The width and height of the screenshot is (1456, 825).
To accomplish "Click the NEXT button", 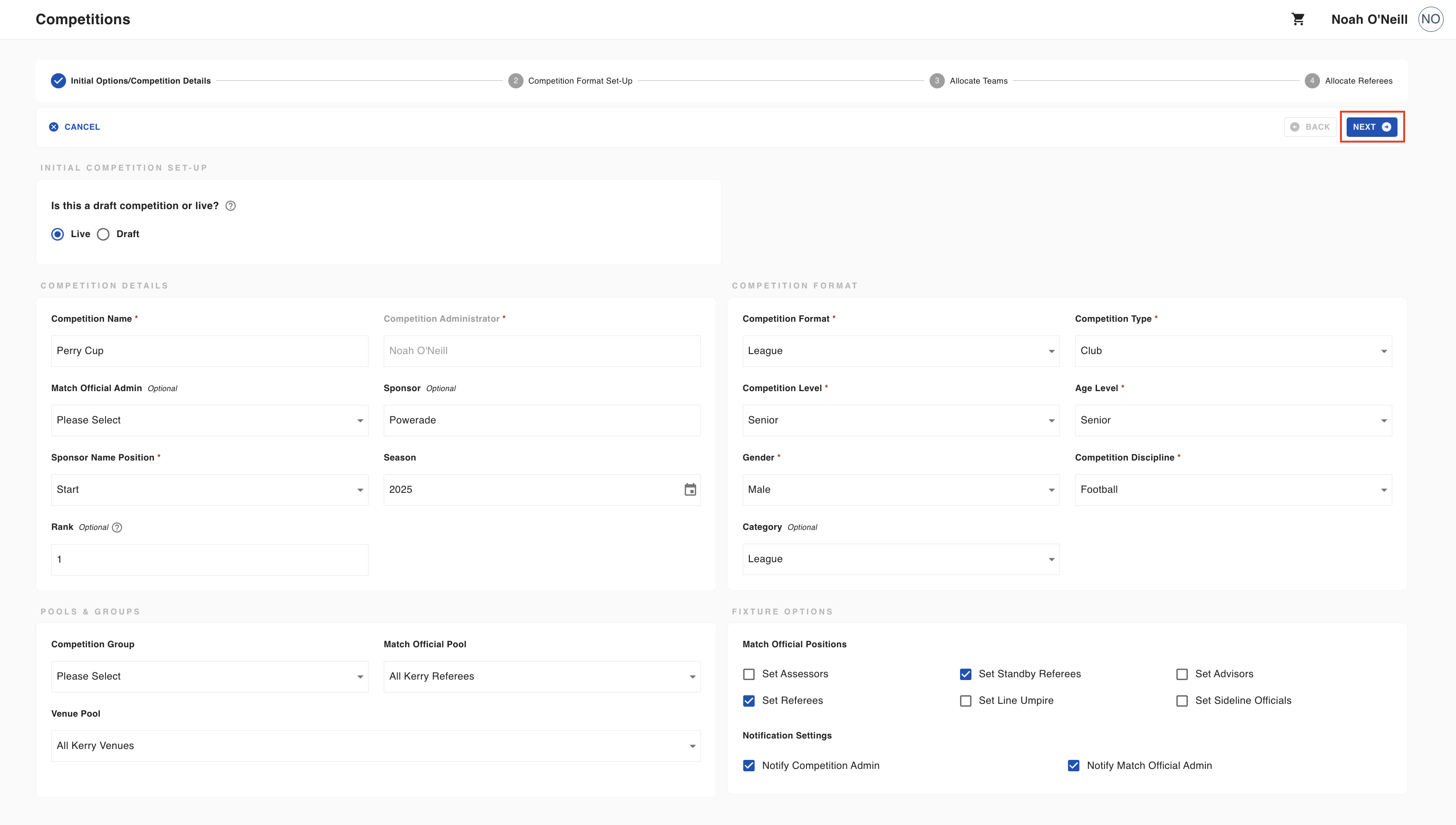I will tap(1371, 127).
